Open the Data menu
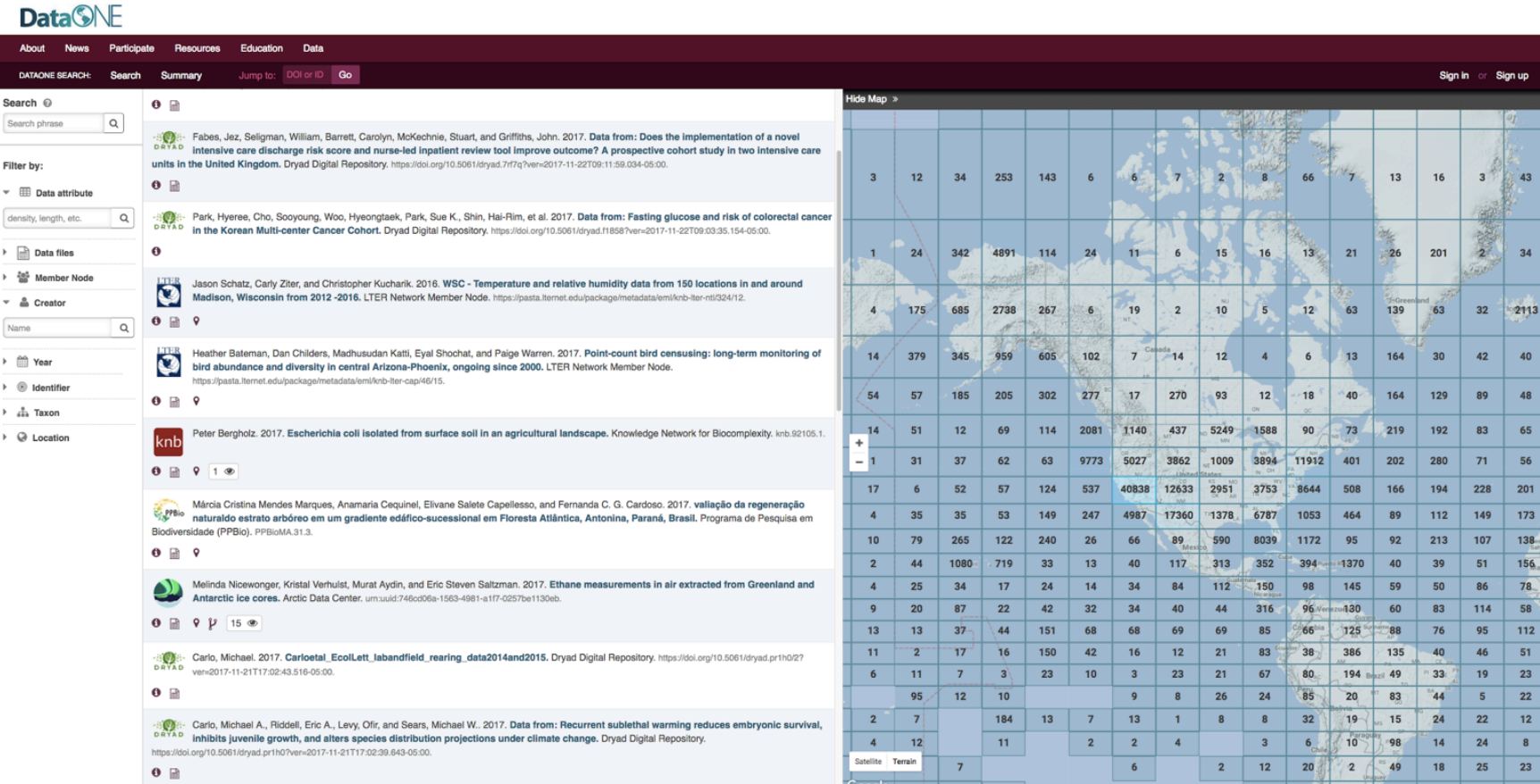Image resolution: width=1540 pixels, height=784 pixels. pos(313,48)
